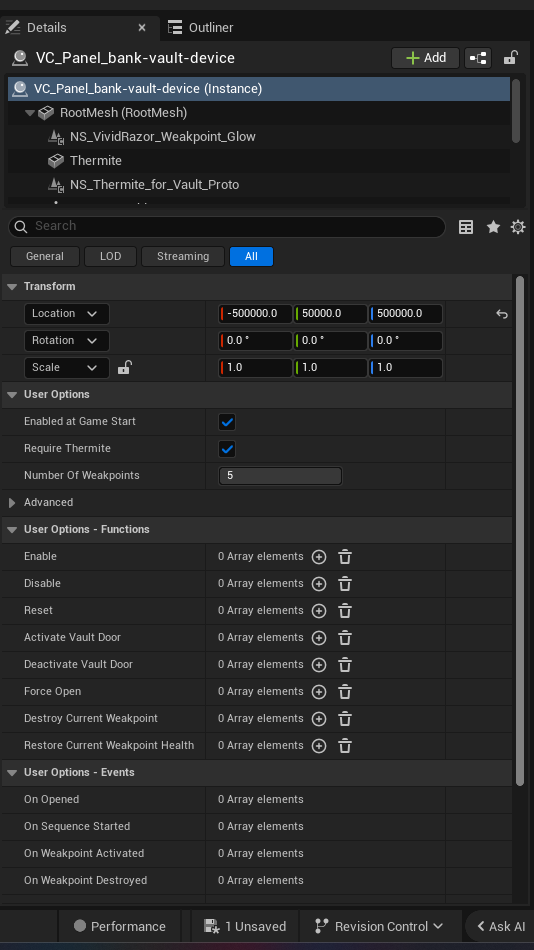Click Number Of Weakpoints value field
This screenshot has width=534, height=950.
(280, 476)
